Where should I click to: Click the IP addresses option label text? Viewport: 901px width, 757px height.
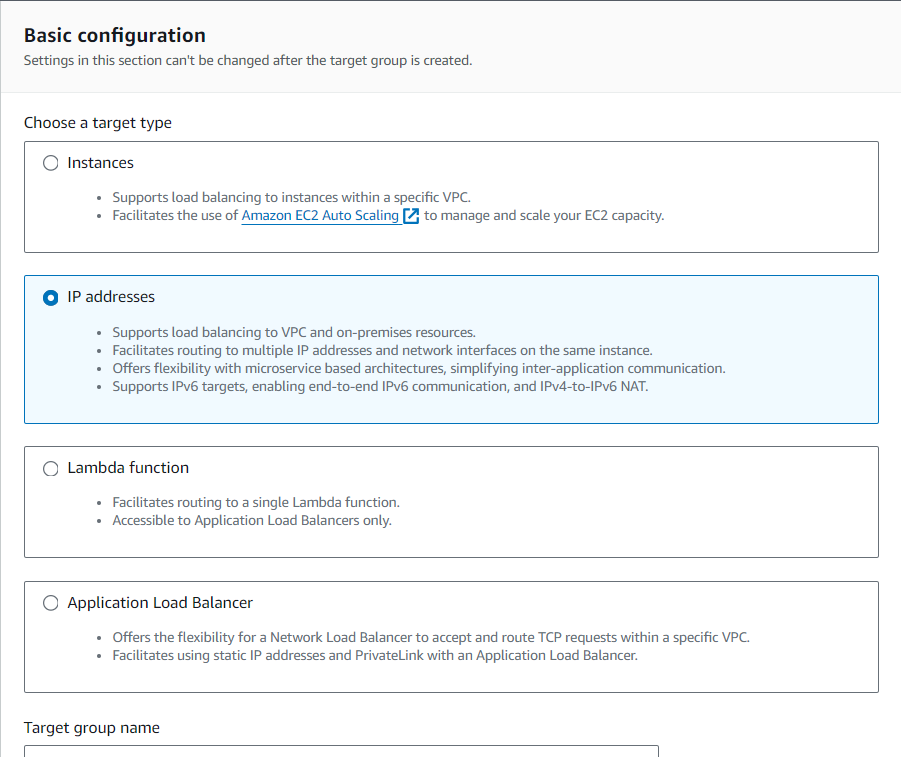(111, 297)
